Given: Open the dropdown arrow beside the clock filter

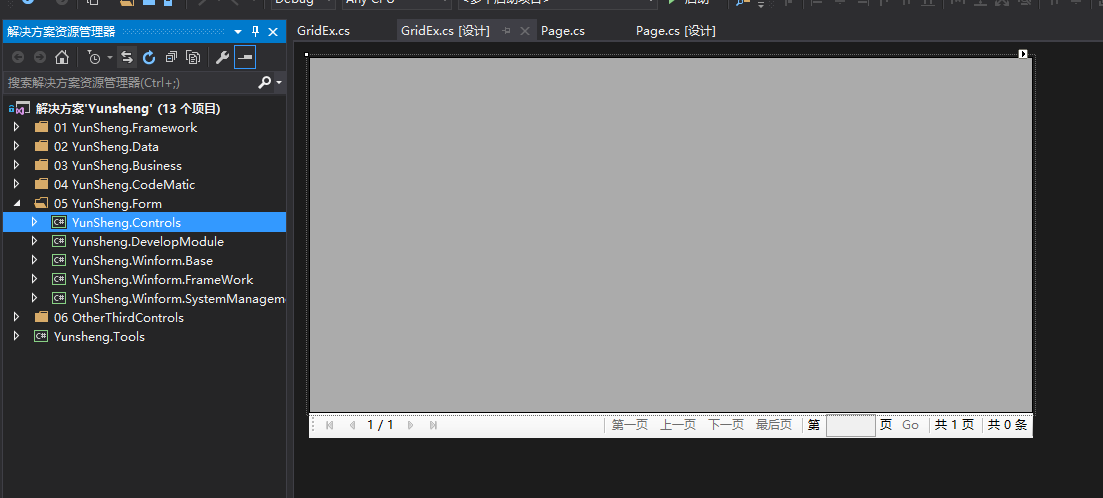Looking at the screenshot, I should [x=110, y=58].
